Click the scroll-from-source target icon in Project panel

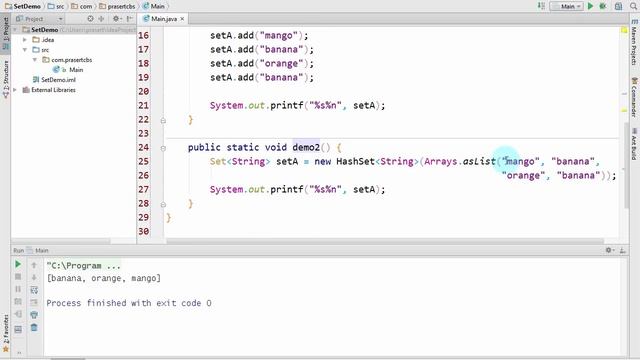pos(91,19)
